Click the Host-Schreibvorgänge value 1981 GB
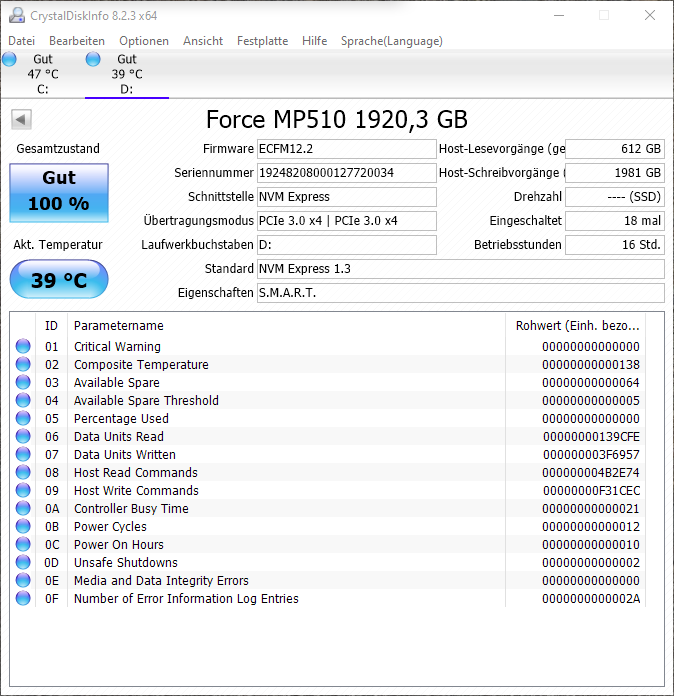This screenshot has height=696, width=674. [615, 173]
